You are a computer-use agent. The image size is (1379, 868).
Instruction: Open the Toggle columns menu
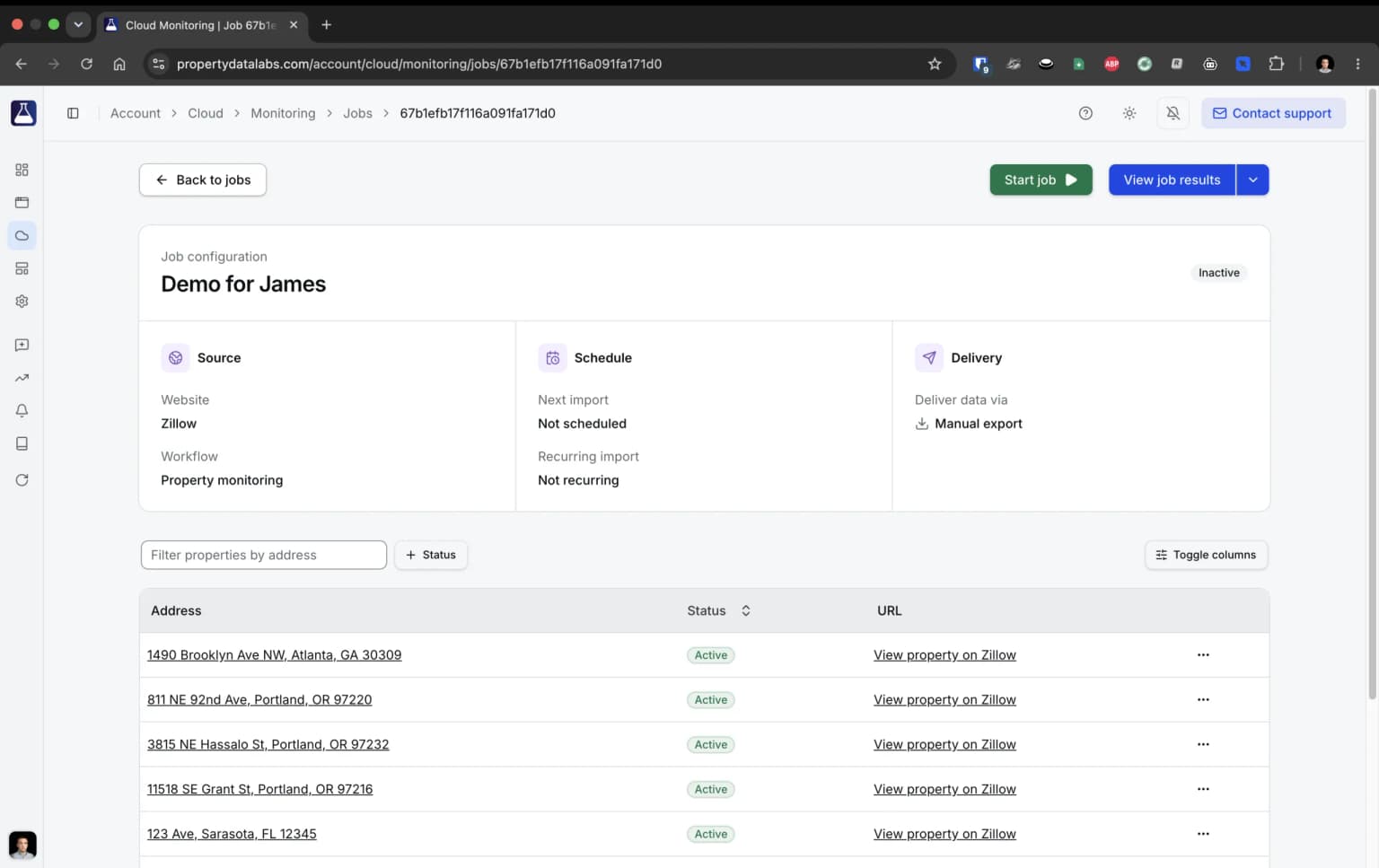(x=1206, y=555)
